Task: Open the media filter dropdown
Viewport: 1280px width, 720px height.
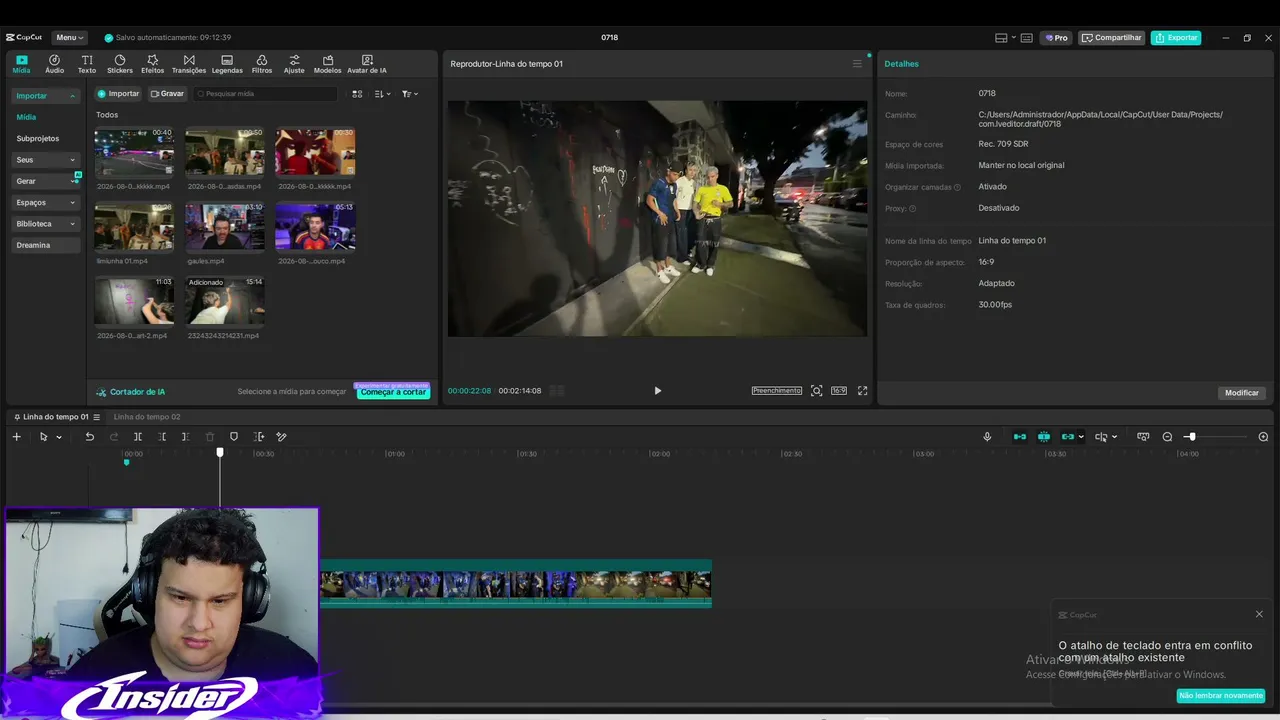Action: click(410, 94)
